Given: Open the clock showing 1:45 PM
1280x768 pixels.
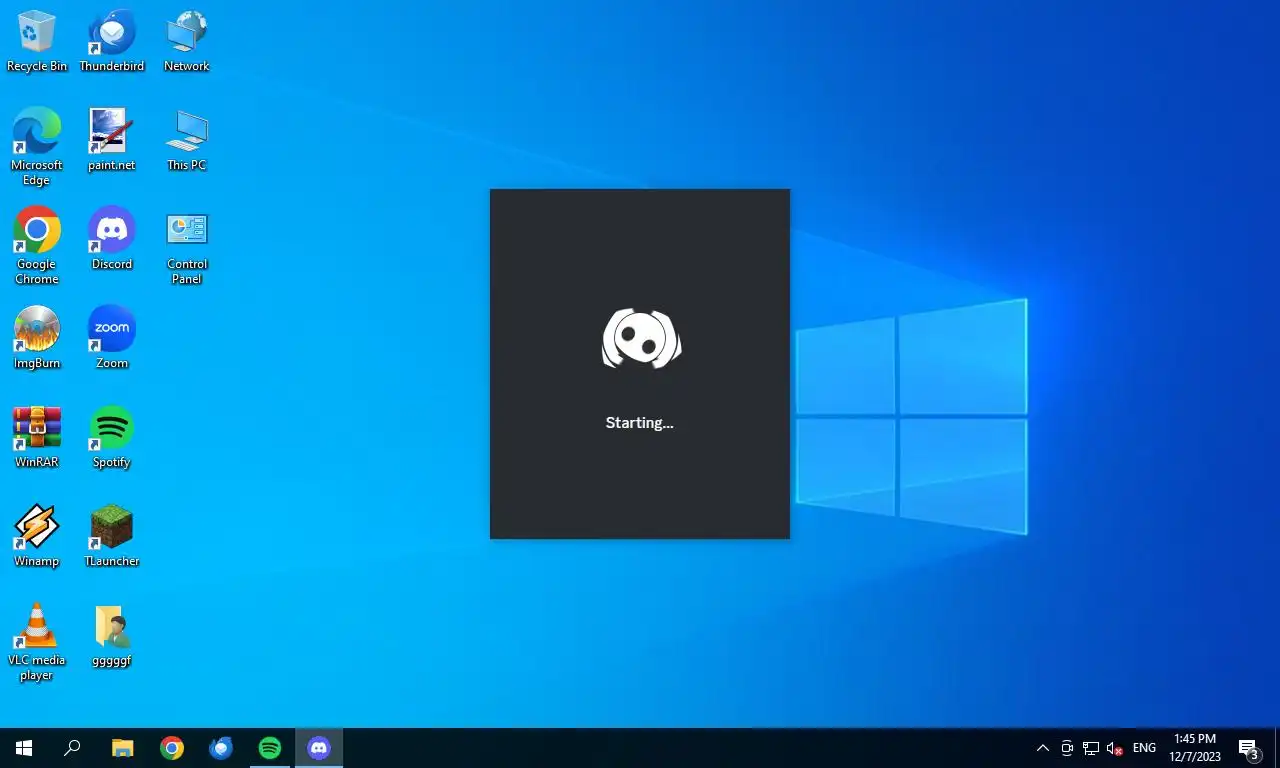Looking at the screenshot, I should click(1195, 748).
